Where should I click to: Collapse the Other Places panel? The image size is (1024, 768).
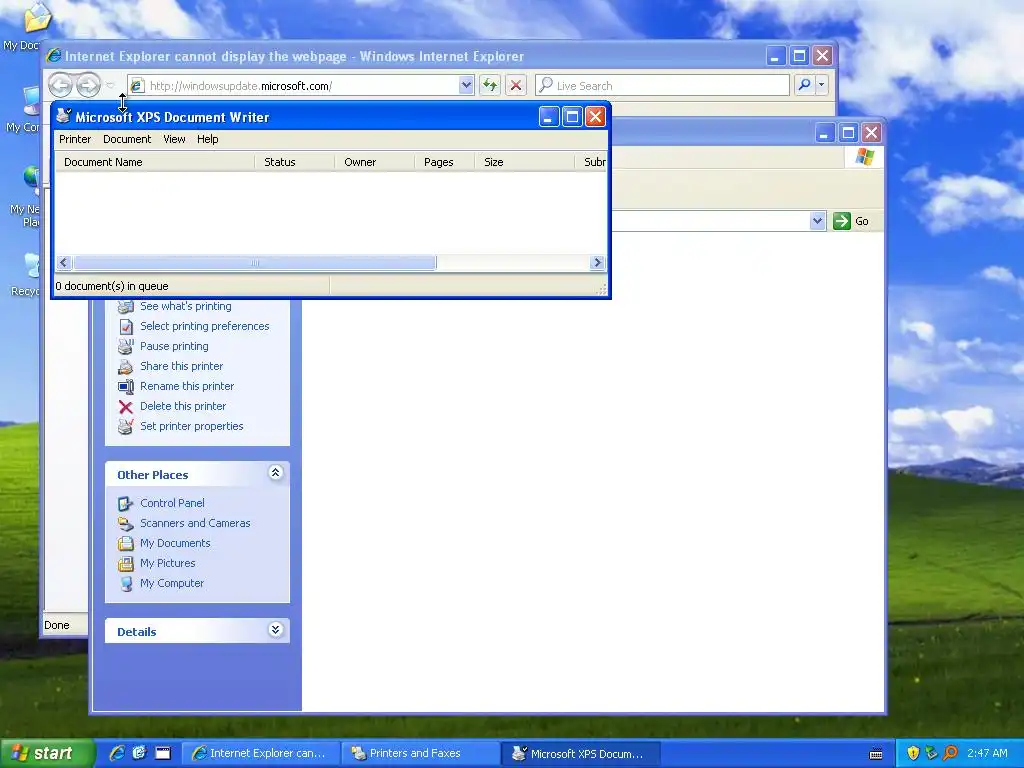click(x=276, y=473)
